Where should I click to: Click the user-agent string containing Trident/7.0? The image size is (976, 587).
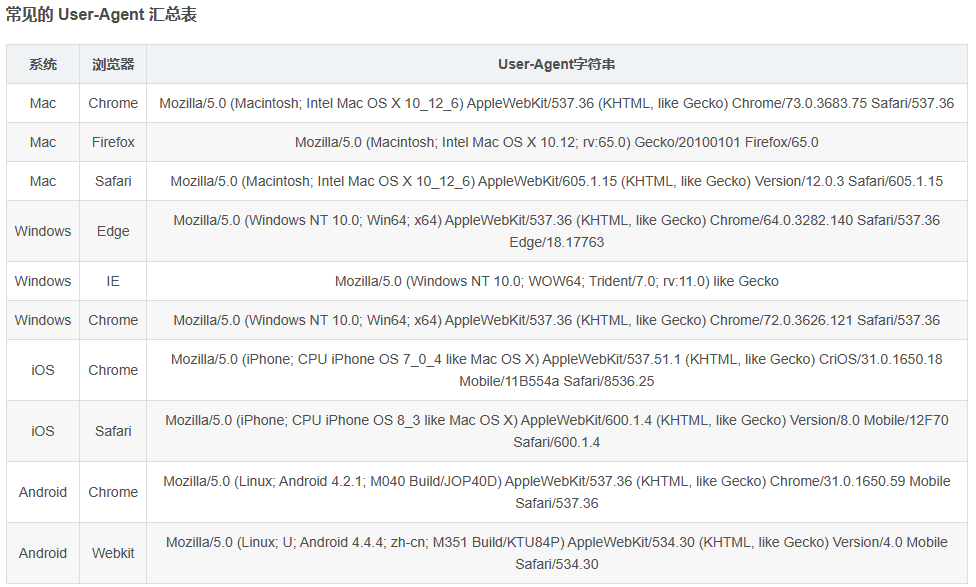[556, 281]
